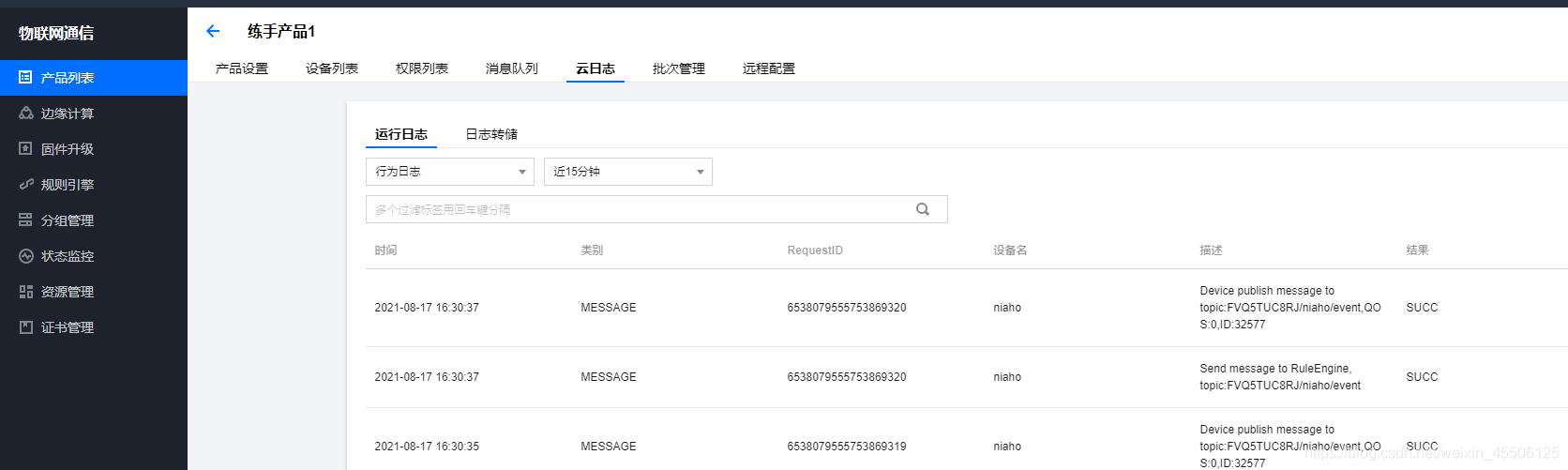Open the 消息队列 tab

point(512,68)
